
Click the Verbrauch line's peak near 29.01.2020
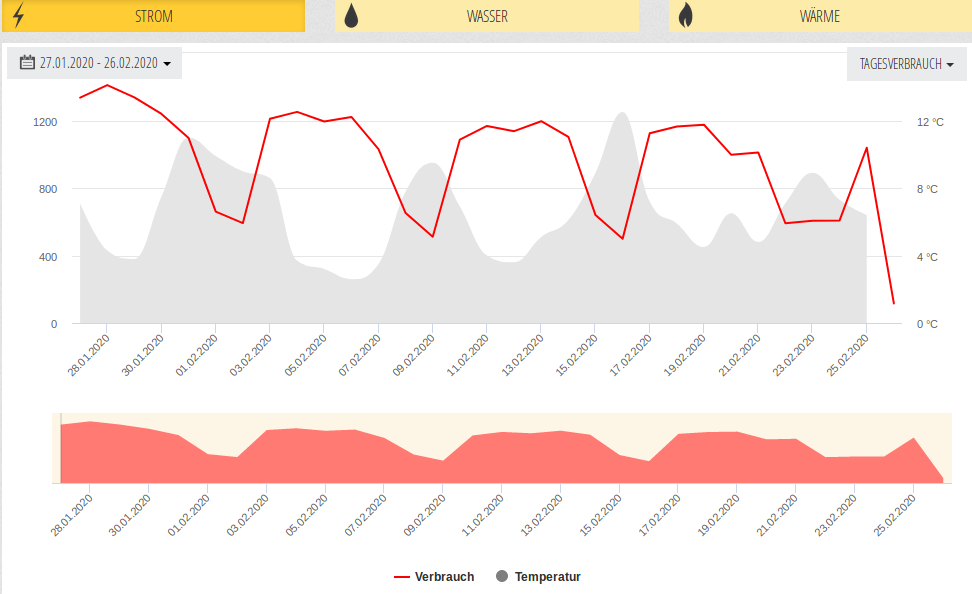pos(107,85)
